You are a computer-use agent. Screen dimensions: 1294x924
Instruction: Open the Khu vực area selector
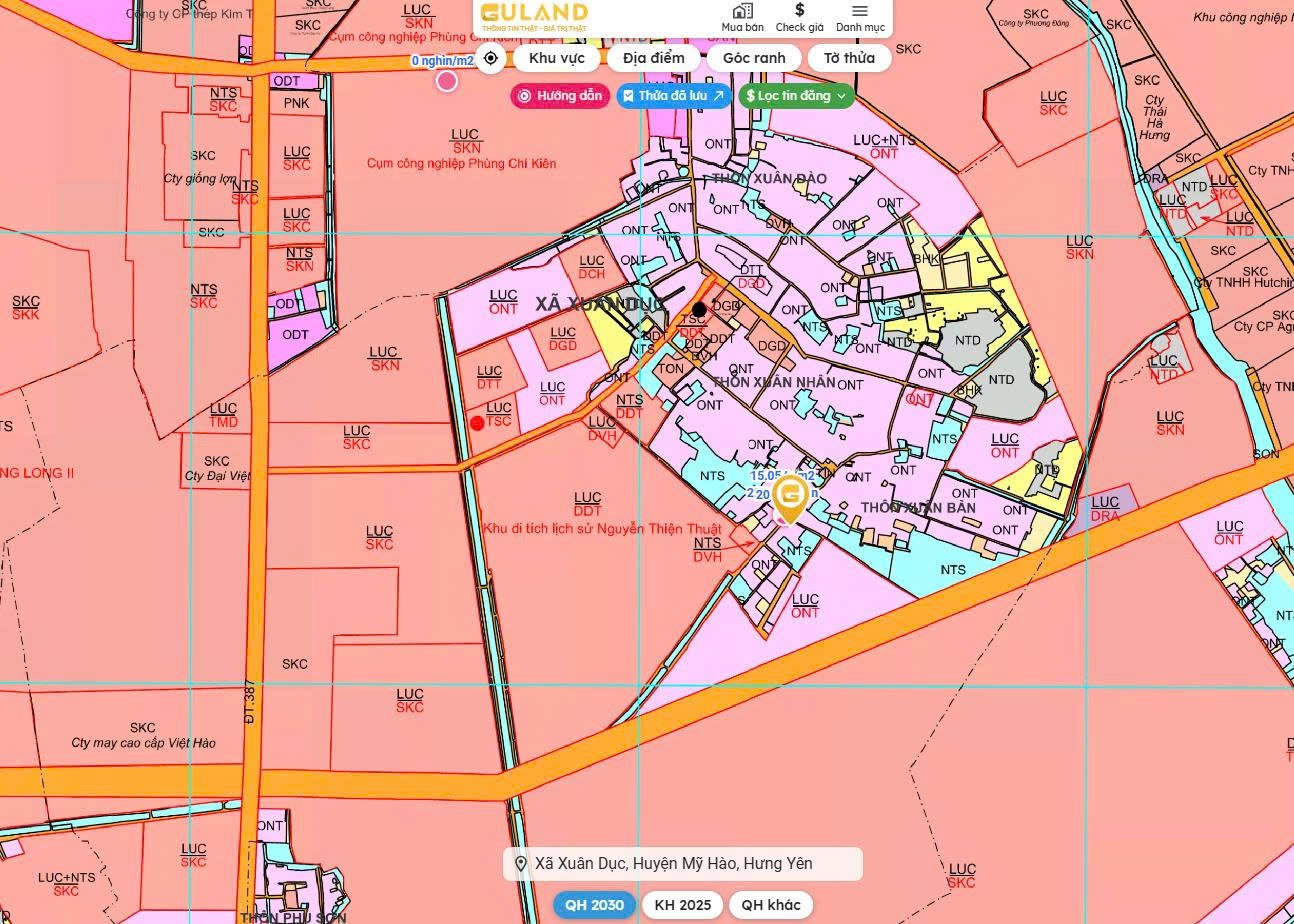point(556,58)
